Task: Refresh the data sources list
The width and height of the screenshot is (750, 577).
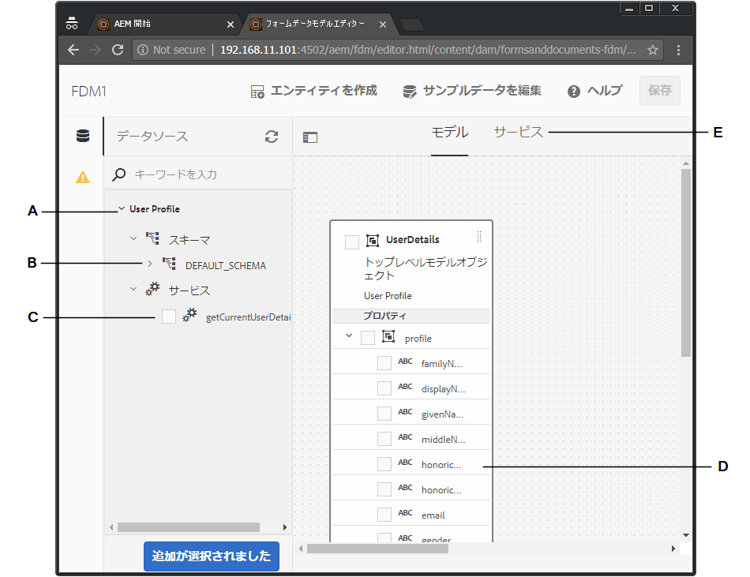Action: pyautogui.click(x=272, y=137)
